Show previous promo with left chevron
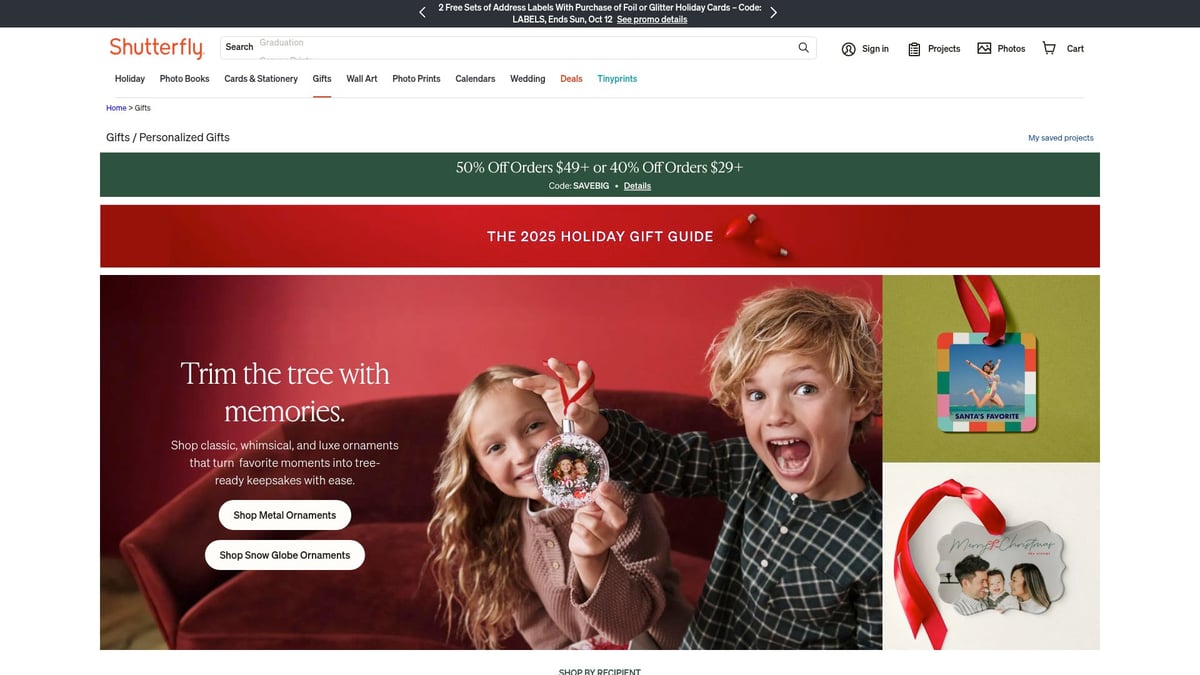The image size is (1200, 675). 422,13
